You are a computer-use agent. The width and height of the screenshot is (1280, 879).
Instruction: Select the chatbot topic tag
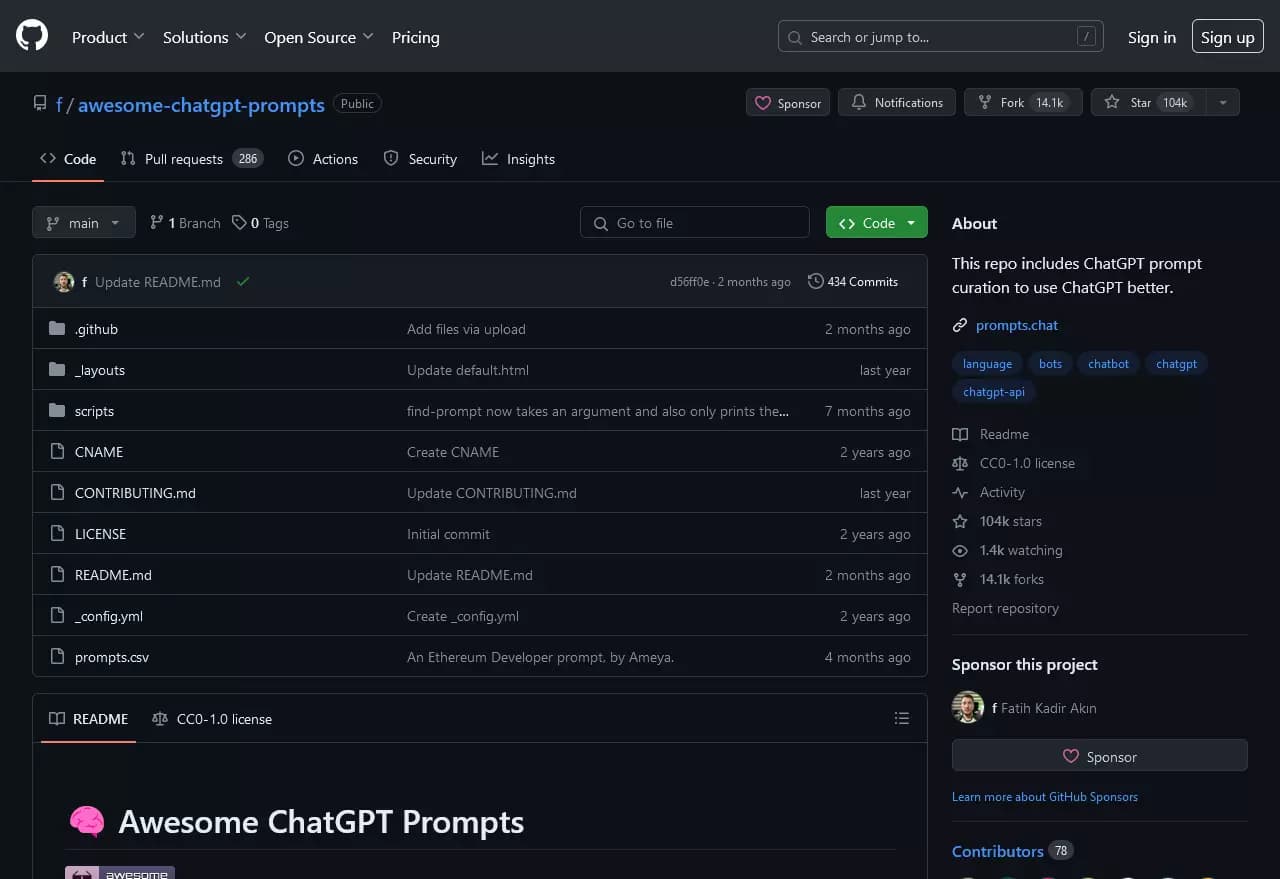click(1108, 364)
